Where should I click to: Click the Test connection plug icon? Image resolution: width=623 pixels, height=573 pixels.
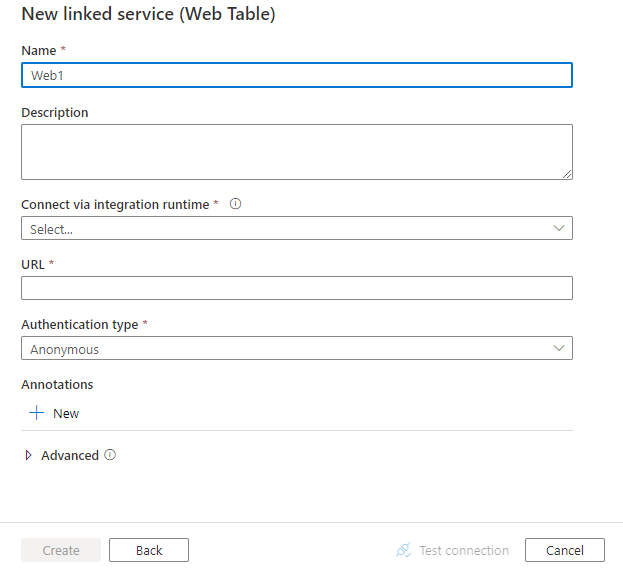click(404, 550)
